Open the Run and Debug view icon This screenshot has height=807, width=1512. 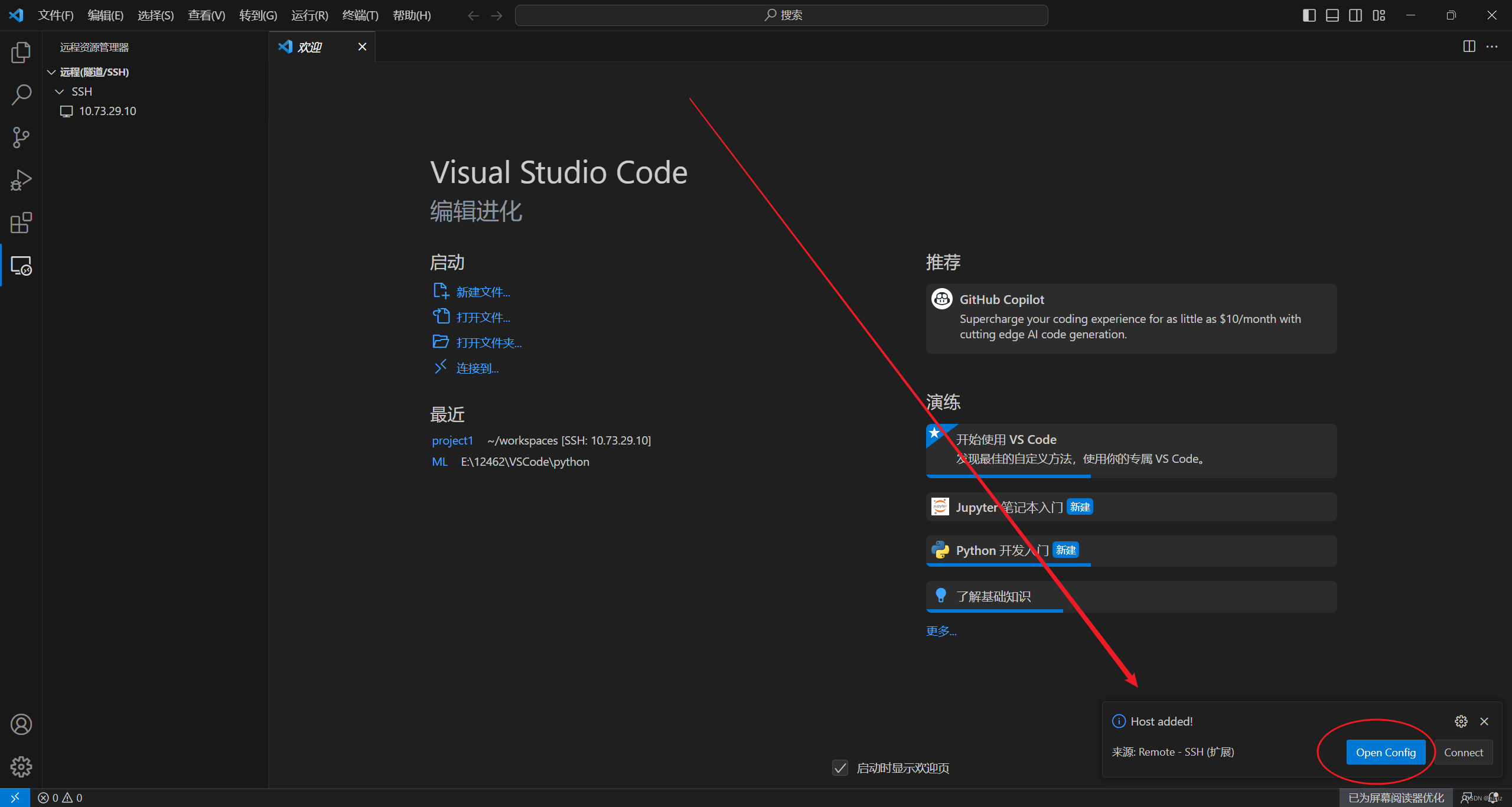tap(21, 180)
